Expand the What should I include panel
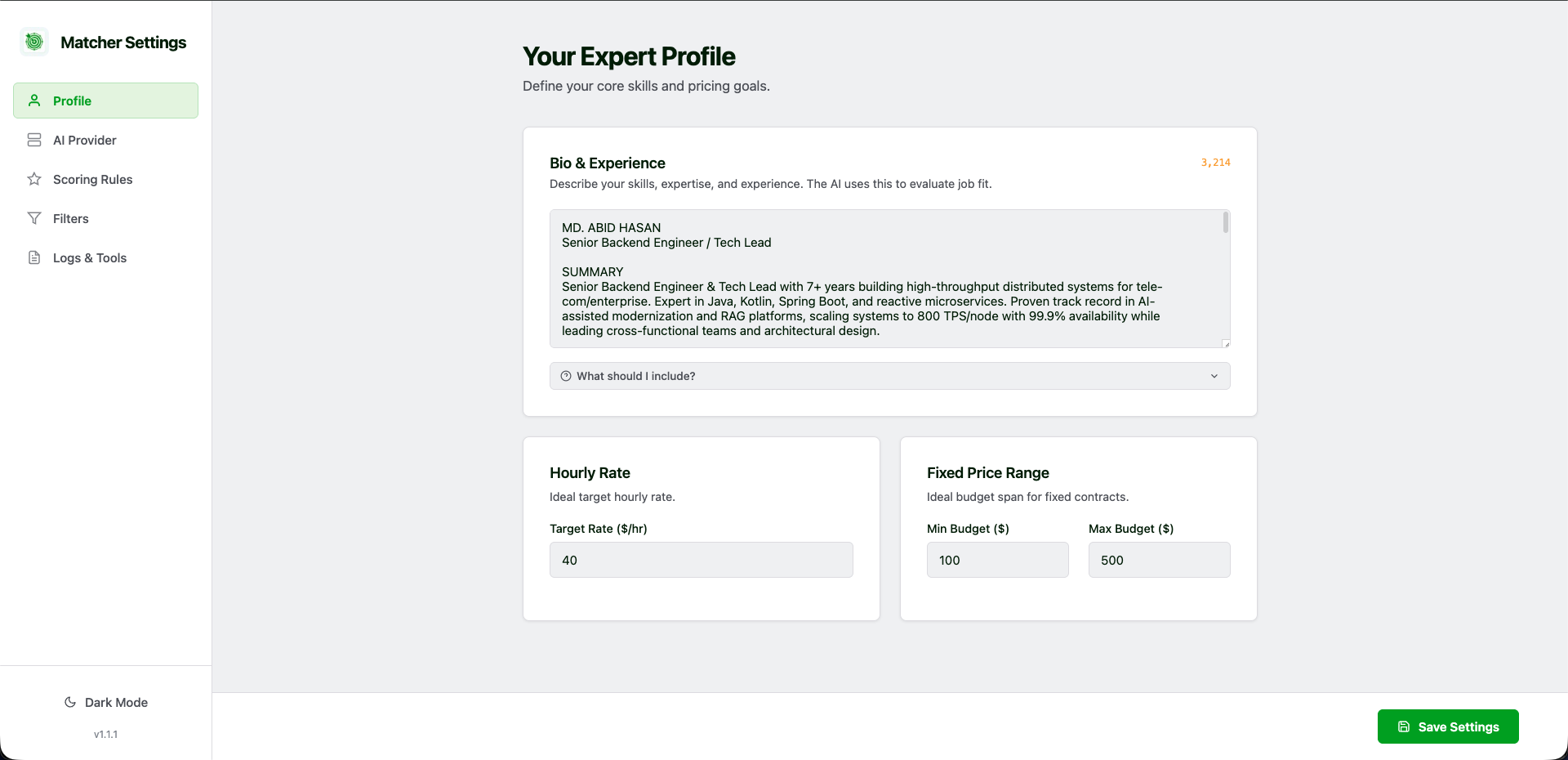Viewport: 1568px width, 760px height. coord(889,376)
